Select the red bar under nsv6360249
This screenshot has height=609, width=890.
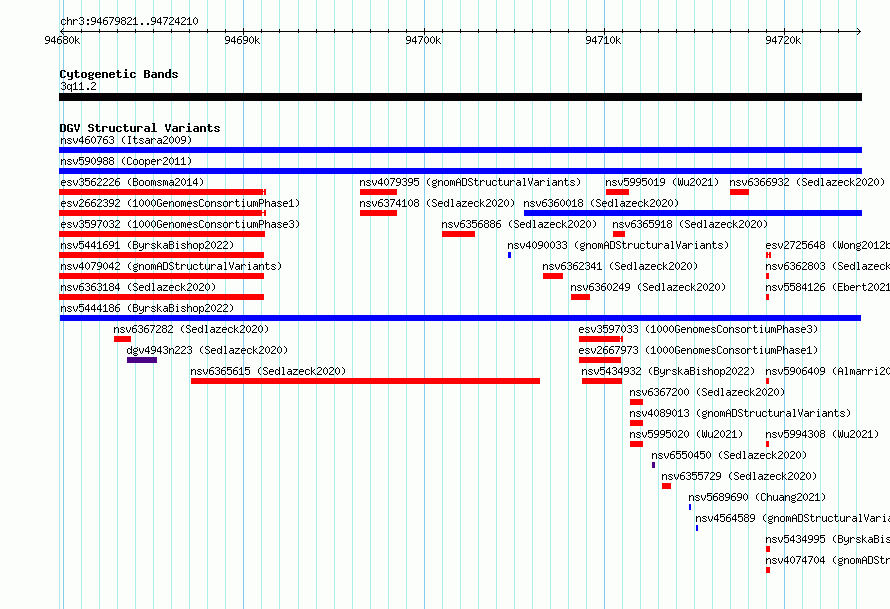pos(581,297)
